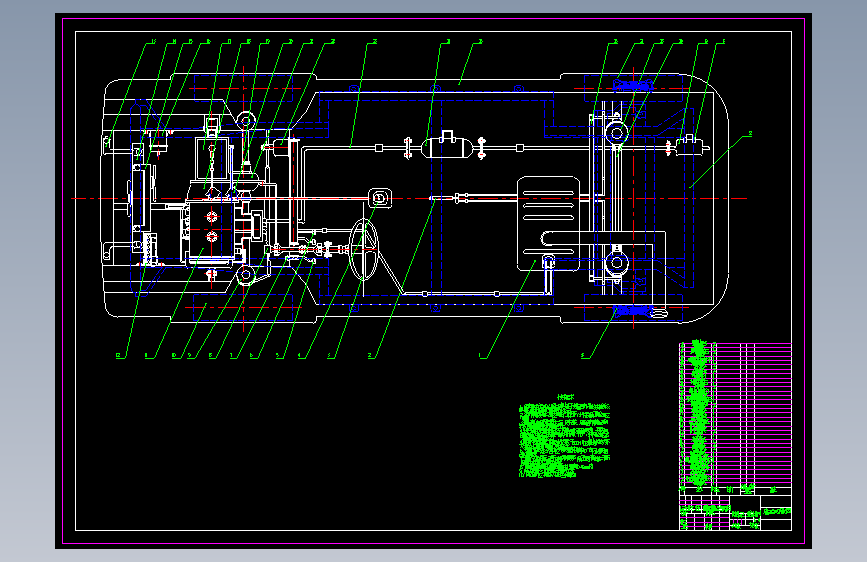Select rounded-square component on chassis centerline

coord(380,197)
